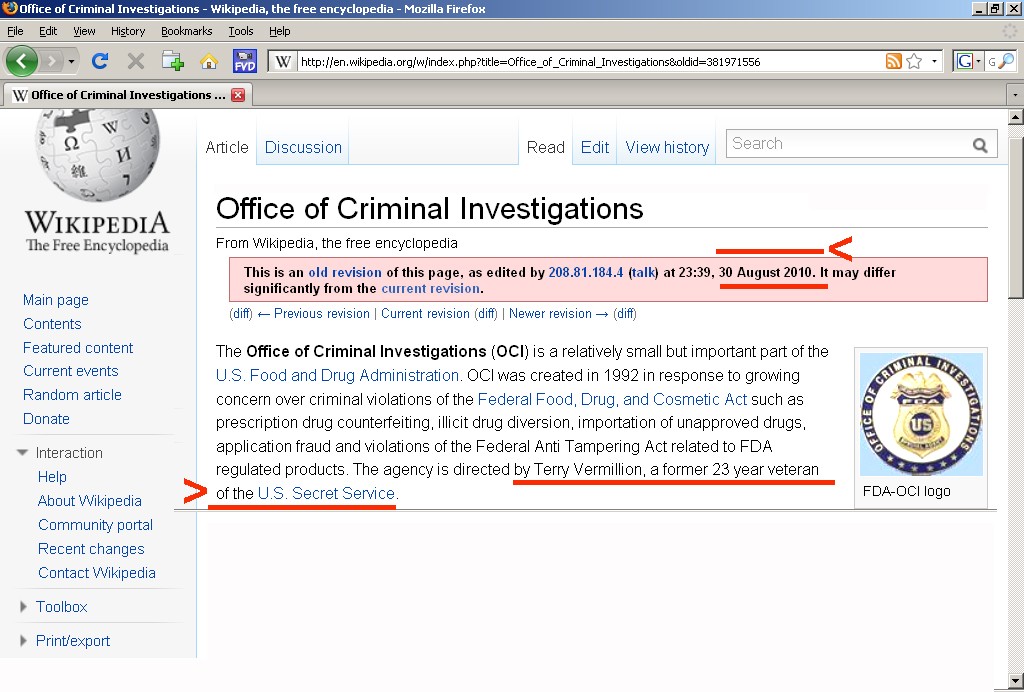The width and height of the screenshot is (1024, 692).
Task: Click the FVD video downloader icon
Action: click(245, 61)
